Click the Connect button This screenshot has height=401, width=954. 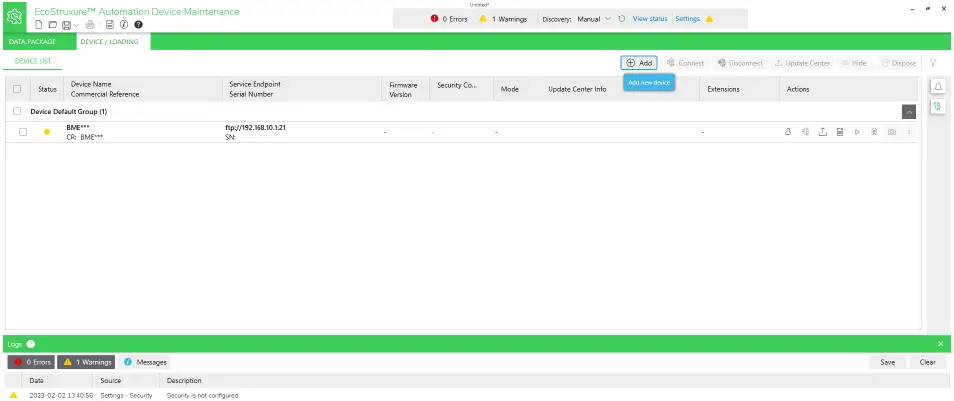[685, 63]
